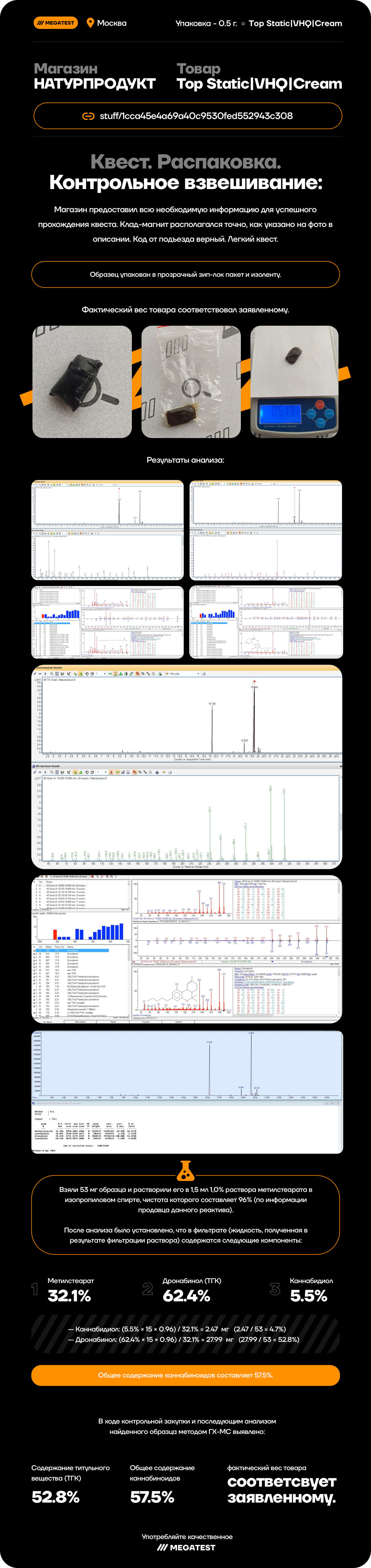Viewport: 371px width, 1568px height.
Task: Click the number 3 marker beside Каннабидиол
Action: pyautogui.click(x=275, y=1289)
